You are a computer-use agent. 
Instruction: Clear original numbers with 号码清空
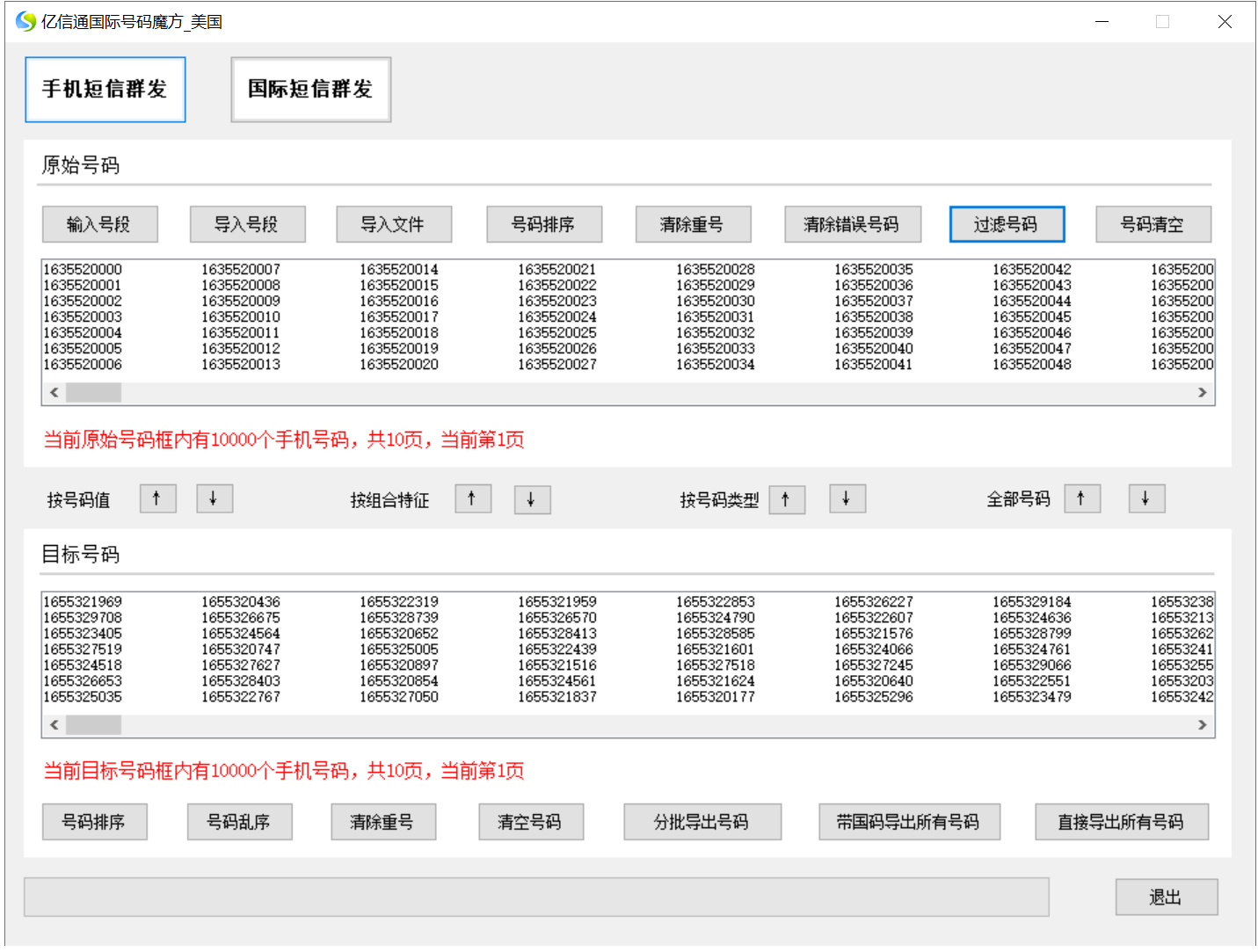click(1153, 224)
